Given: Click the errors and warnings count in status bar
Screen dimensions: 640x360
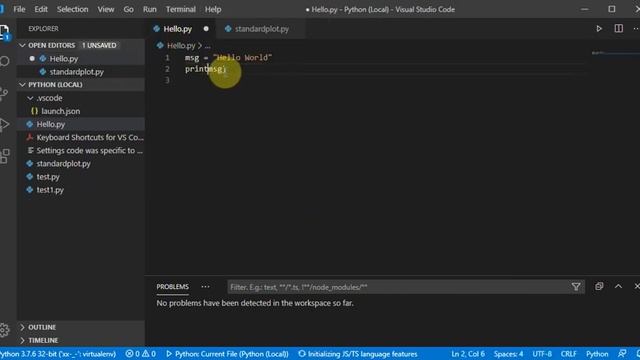Looking at the screenshot, I should coord(140,354).
